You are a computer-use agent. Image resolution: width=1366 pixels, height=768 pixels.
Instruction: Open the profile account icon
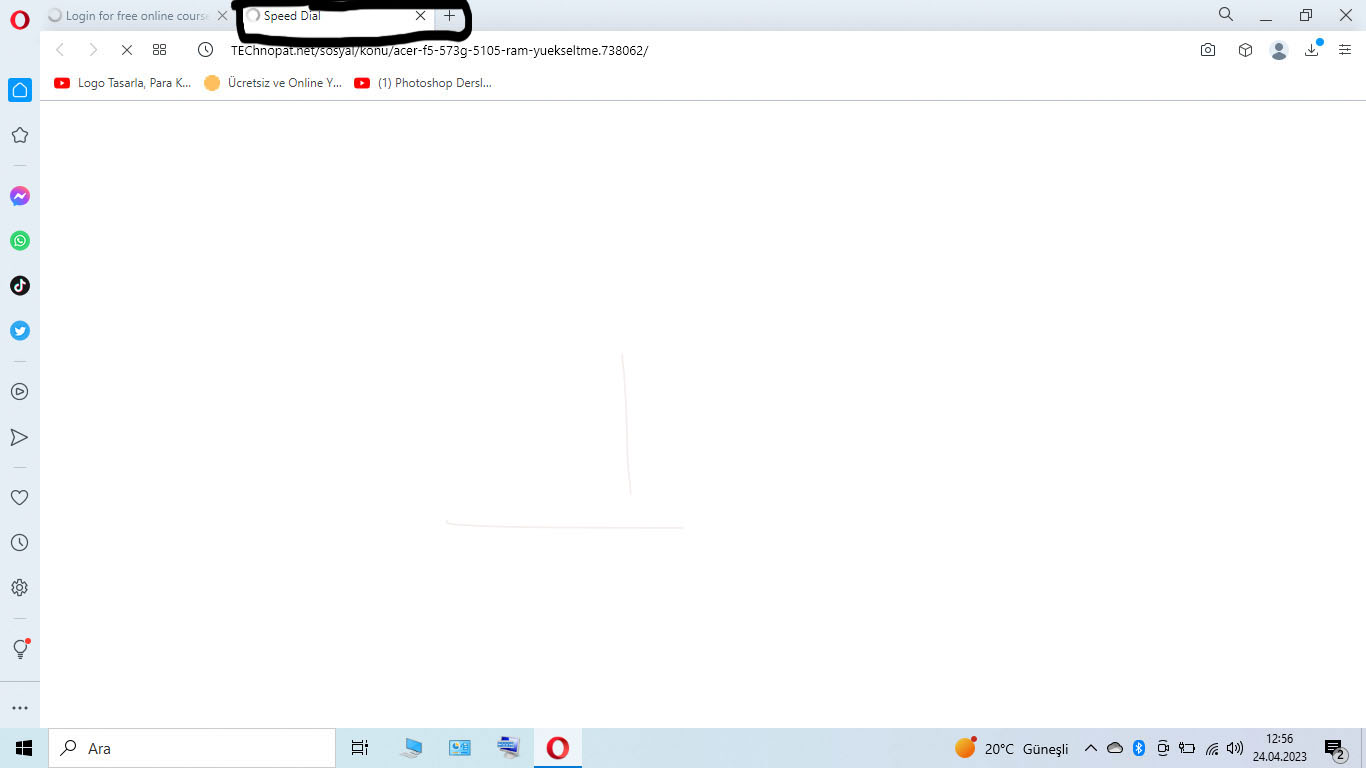click(x=1279, y=50)
